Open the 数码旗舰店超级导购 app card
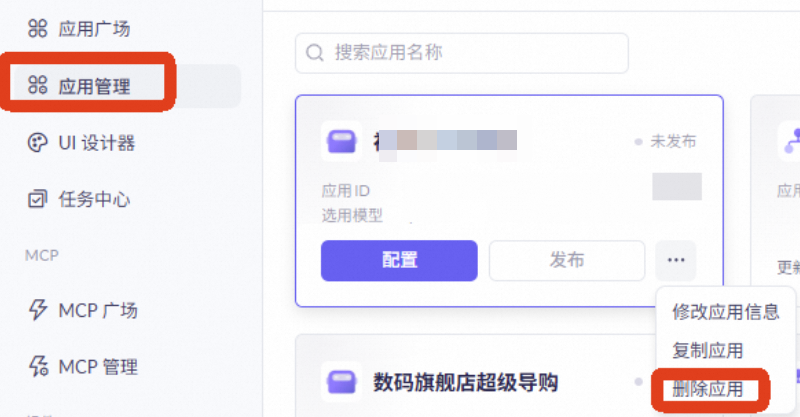The height and width of the screenshot is (417, 800). tap(465, 382)
